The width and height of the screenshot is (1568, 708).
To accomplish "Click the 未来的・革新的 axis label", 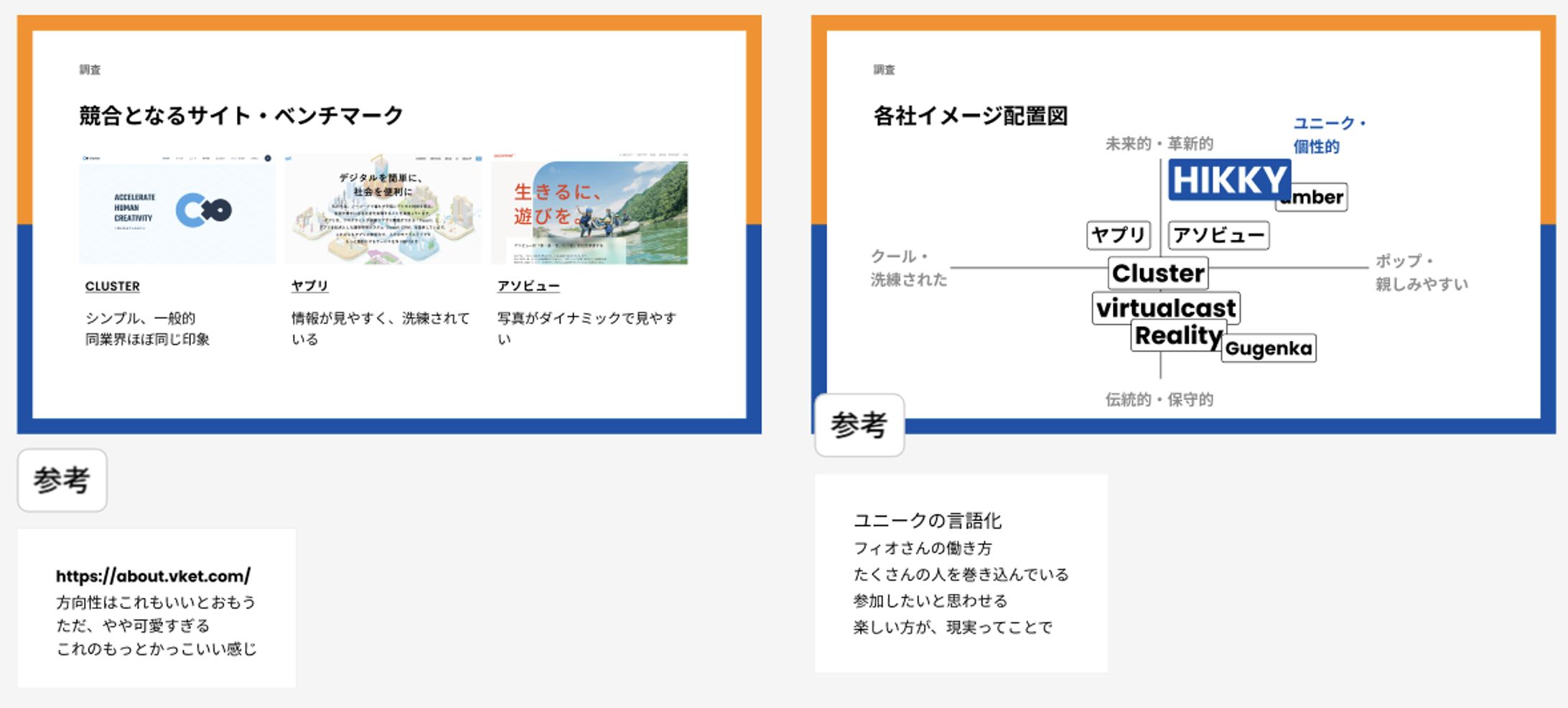I will pos(1159,144).
